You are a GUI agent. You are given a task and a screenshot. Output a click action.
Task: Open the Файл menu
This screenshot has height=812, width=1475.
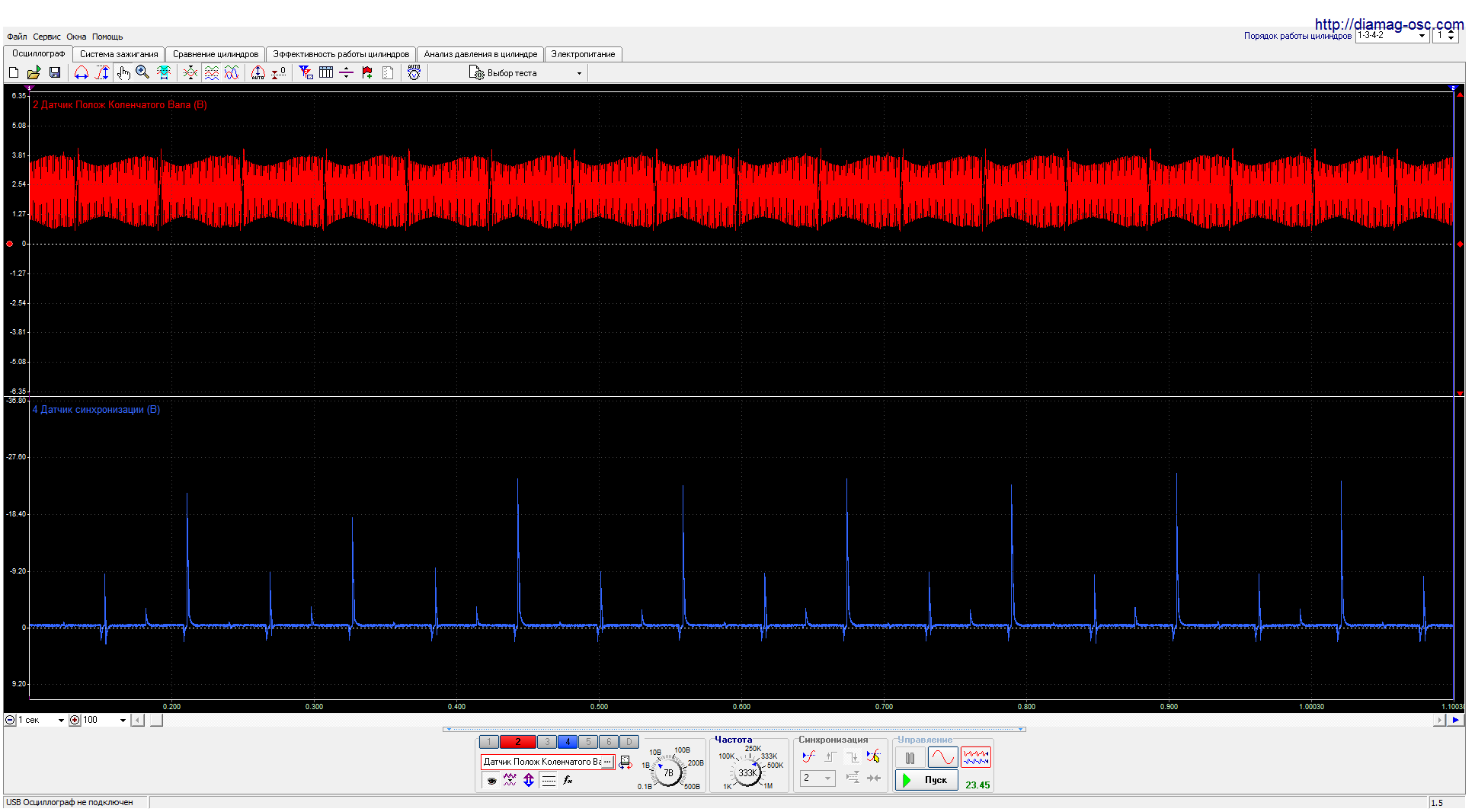click(x=17, y=37)
